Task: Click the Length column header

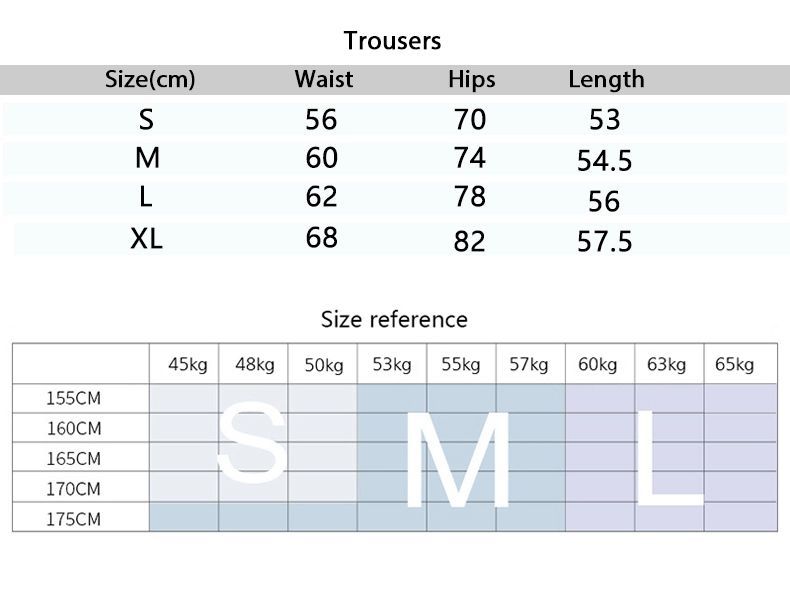Action: (x=606, y=80)
